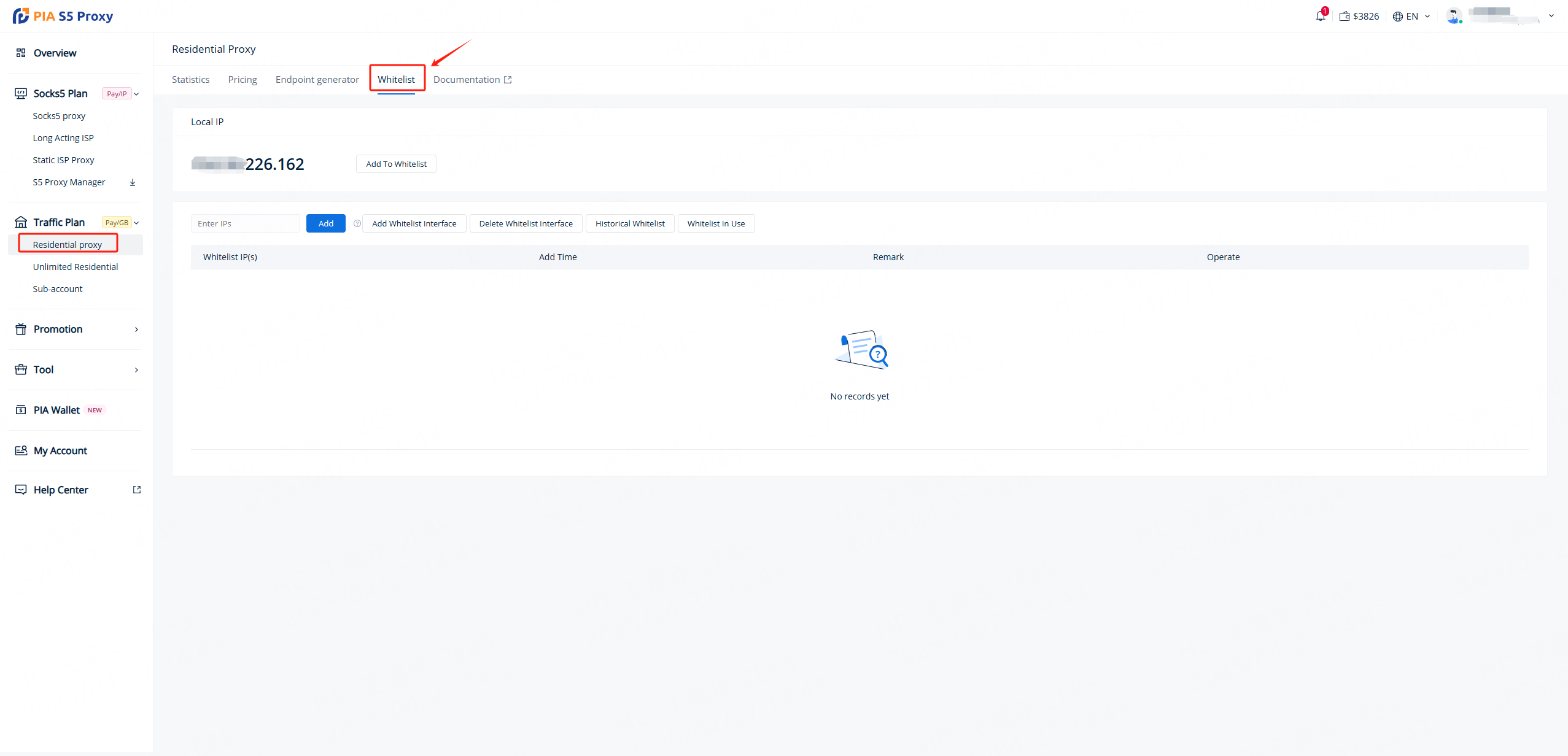Click the help question mark icon beside Add
1568x756 pixels.
(357, 223)
